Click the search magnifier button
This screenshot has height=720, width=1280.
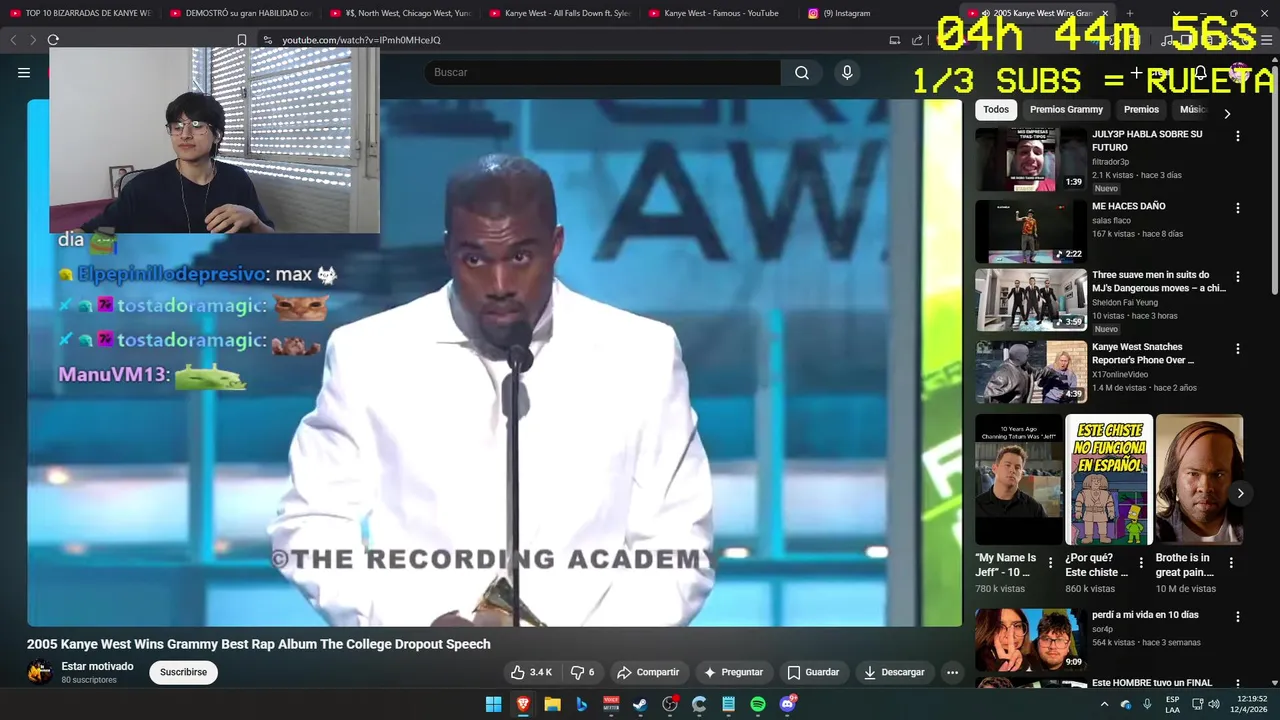[x=802, y=72]
